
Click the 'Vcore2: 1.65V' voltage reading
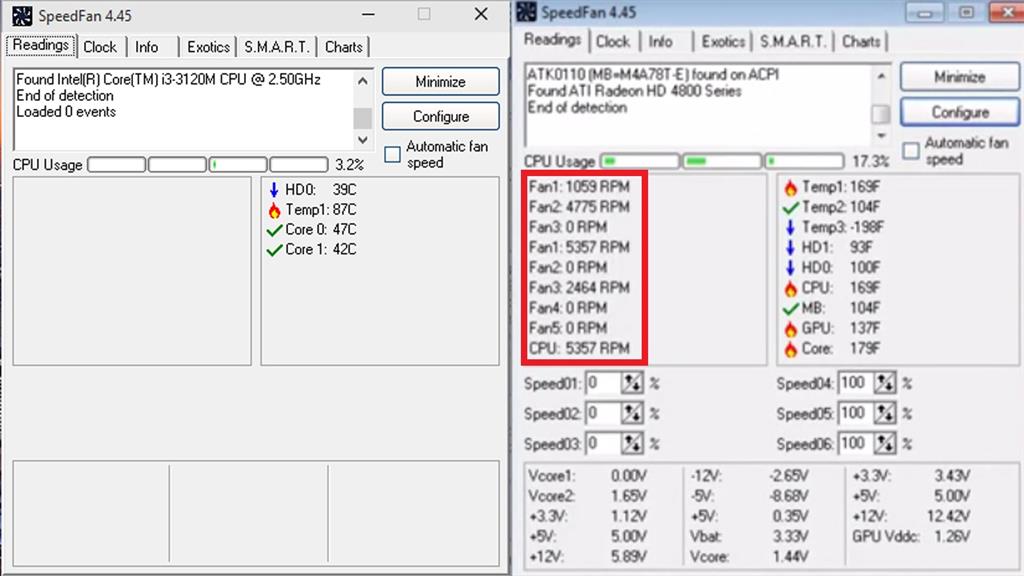click(588, 496)
